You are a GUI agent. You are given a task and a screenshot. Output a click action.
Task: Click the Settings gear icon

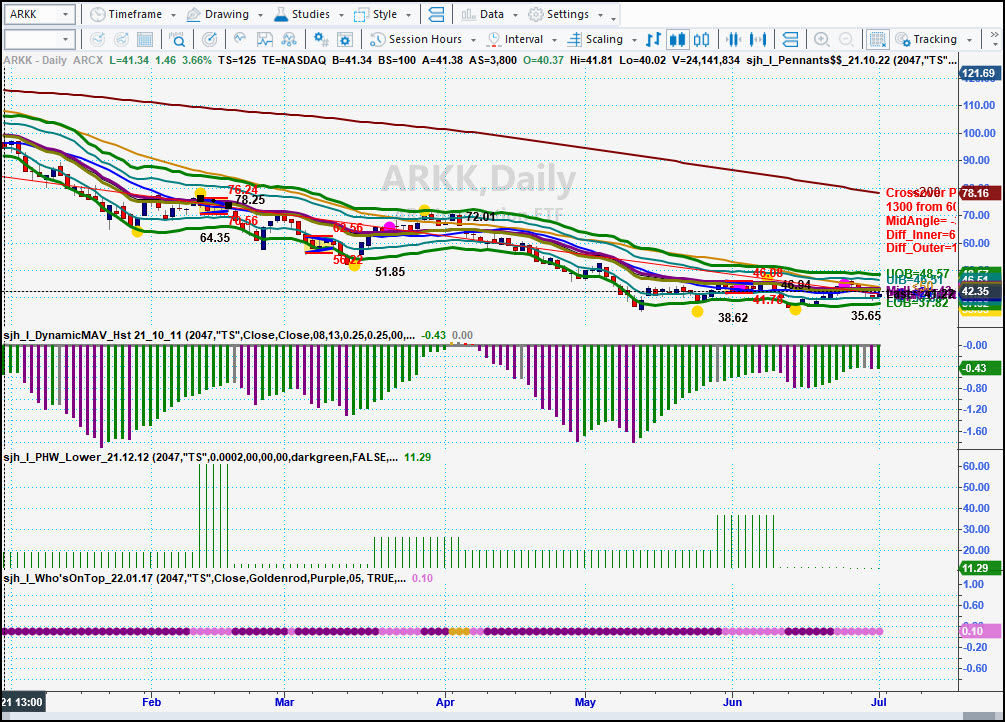click(536, 14)
